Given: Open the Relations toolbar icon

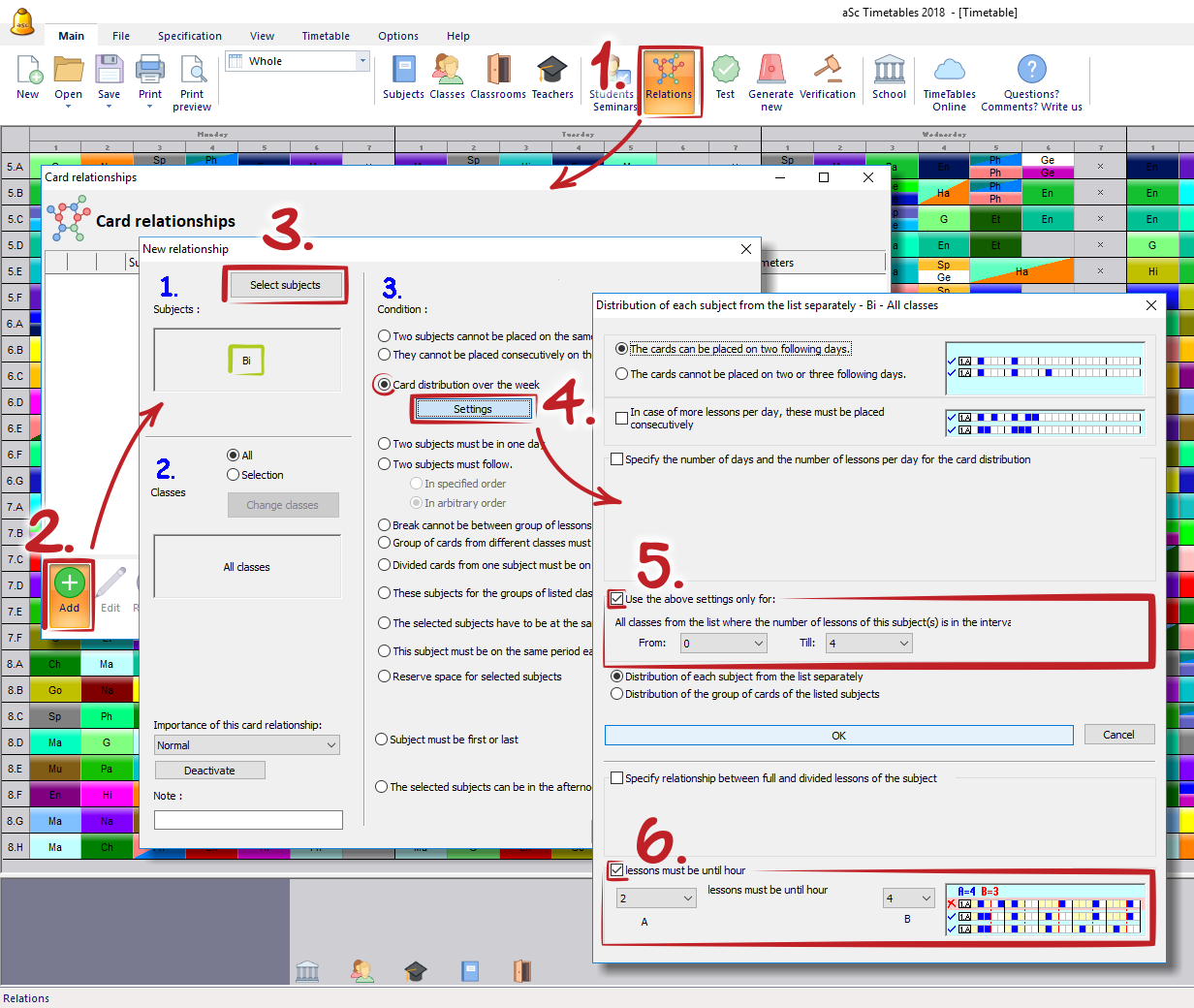Looking at the screenshot, I should 669,79.
